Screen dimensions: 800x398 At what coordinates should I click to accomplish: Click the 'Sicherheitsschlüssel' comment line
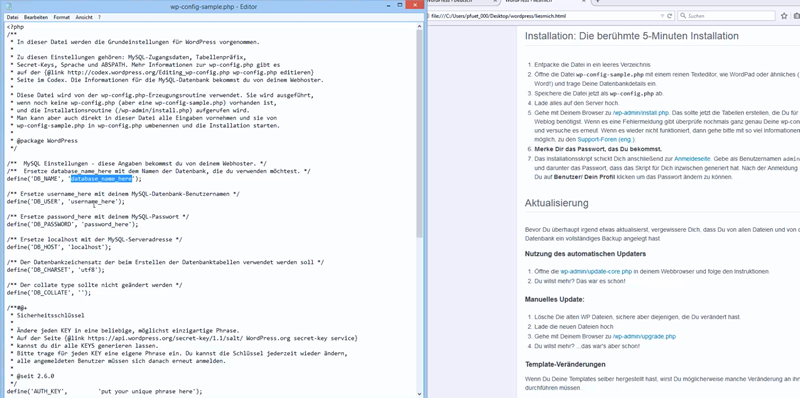point(48,316)
